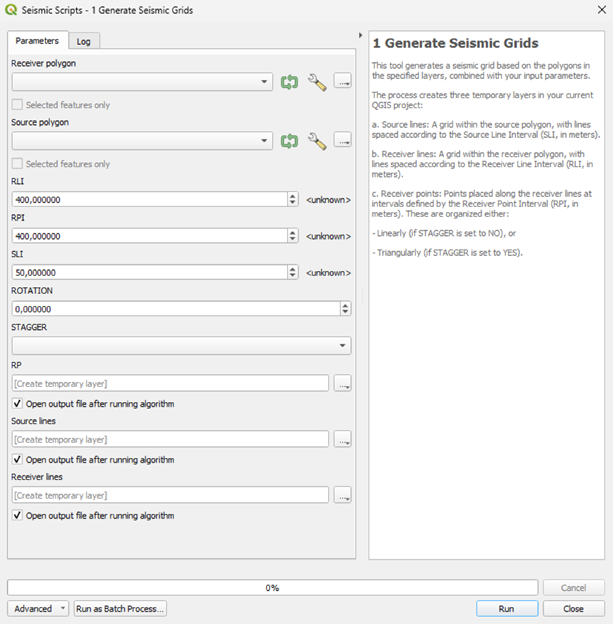Browse output location for Receiver lines
Image resolution: width=613 pixels, height=624 pixels.
343,495
